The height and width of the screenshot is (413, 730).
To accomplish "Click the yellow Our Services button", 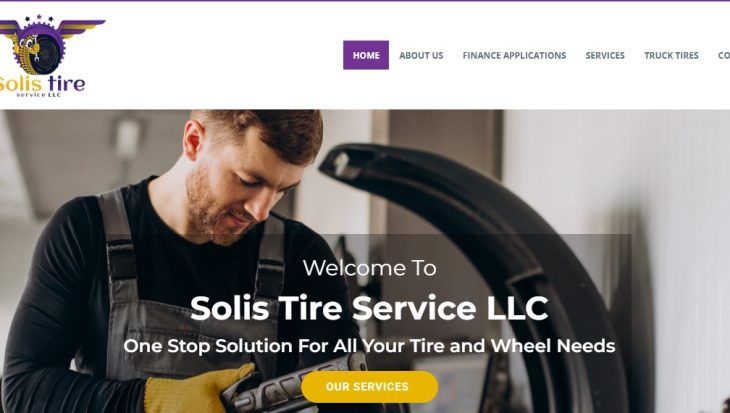I will click(370, 386).
